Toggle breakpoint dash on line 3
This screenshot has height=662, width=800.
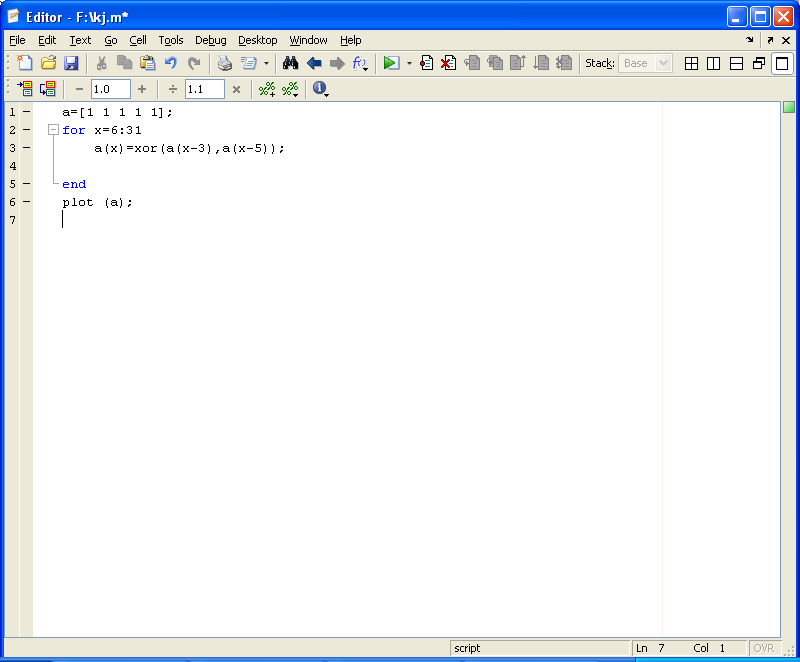27,147
